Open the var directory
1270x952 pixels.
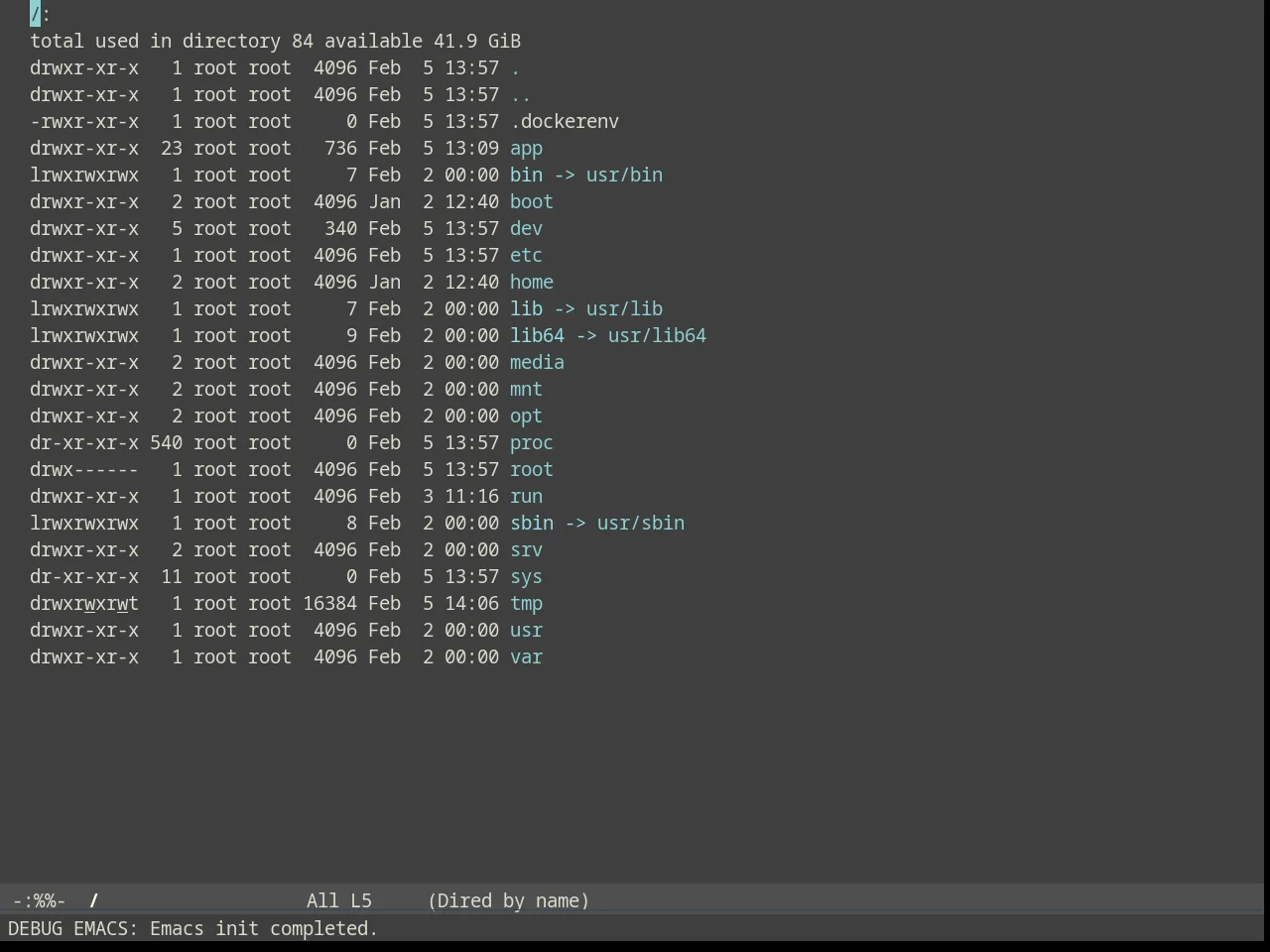pos(526,657)
